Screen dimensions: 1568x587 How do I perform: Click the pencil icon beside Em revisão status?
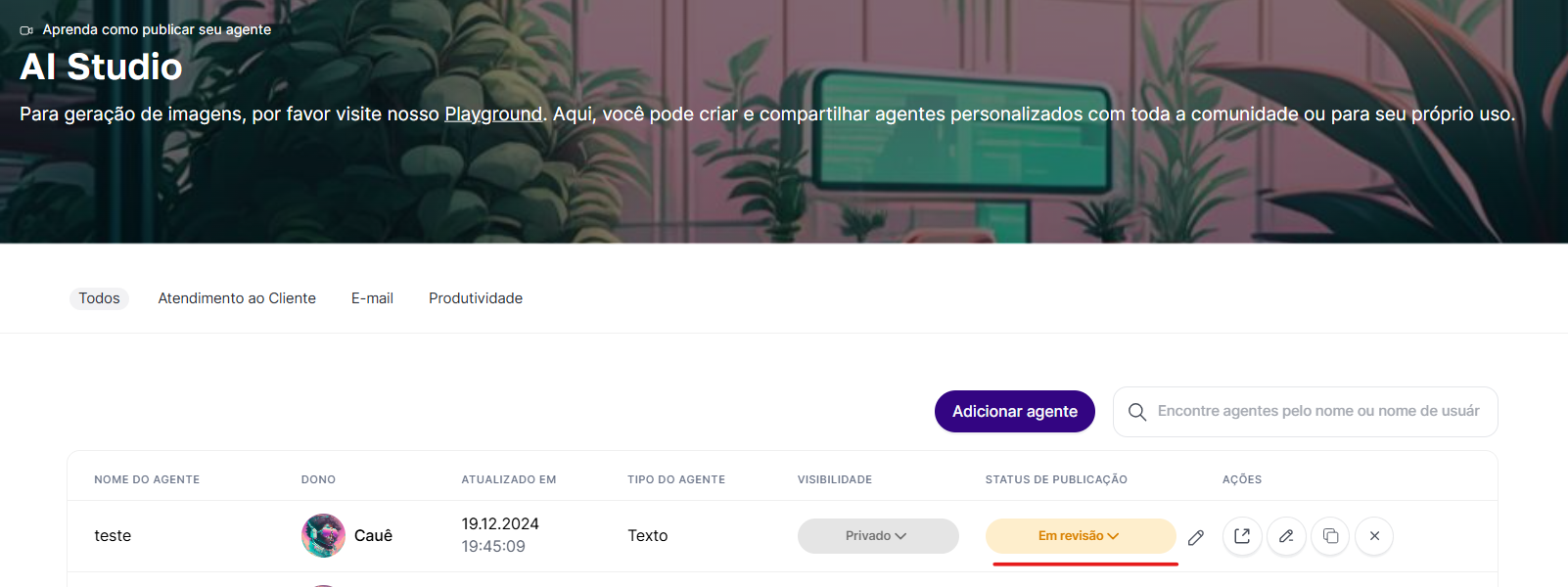pos(1196,537)
